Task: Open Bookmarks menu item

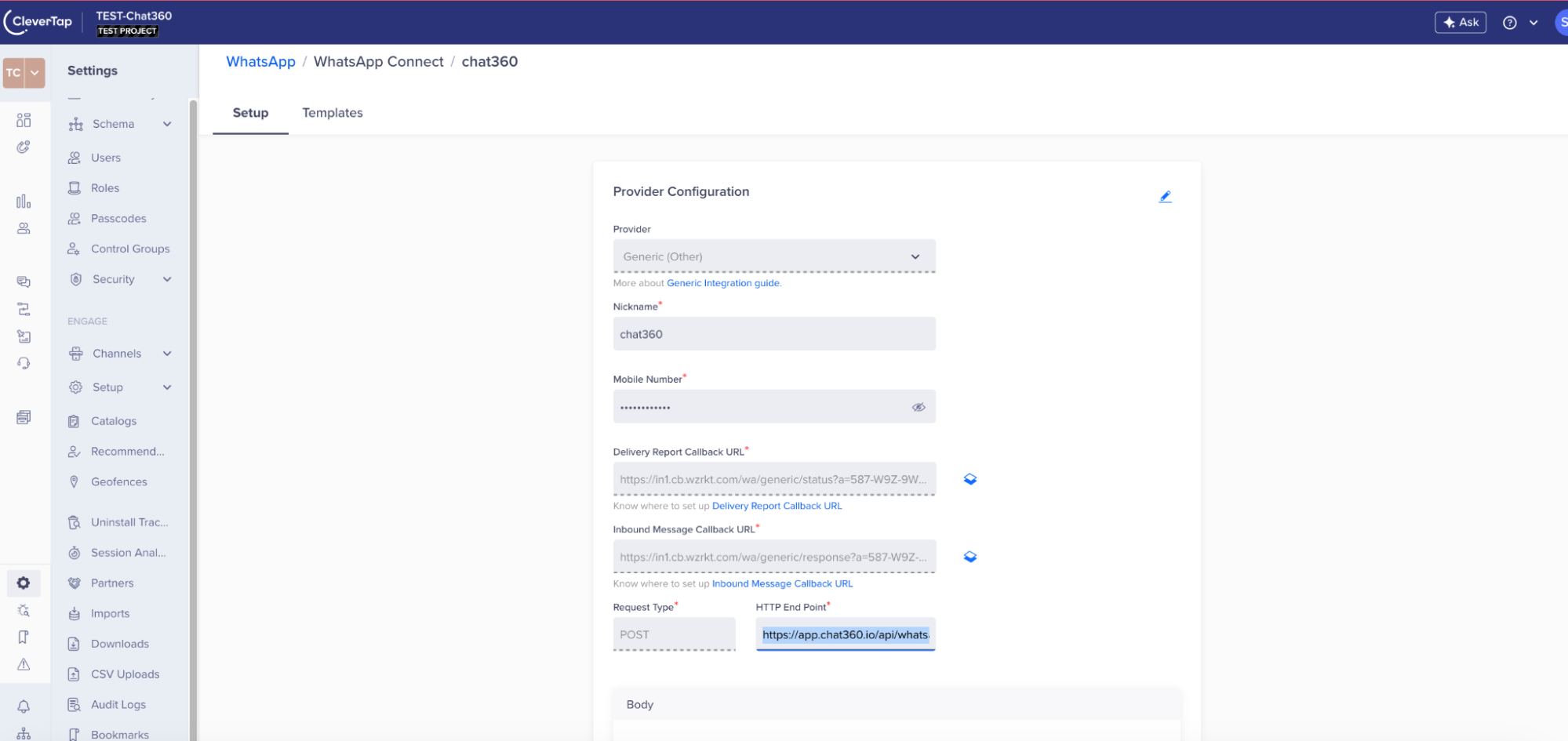Action: 120,735
